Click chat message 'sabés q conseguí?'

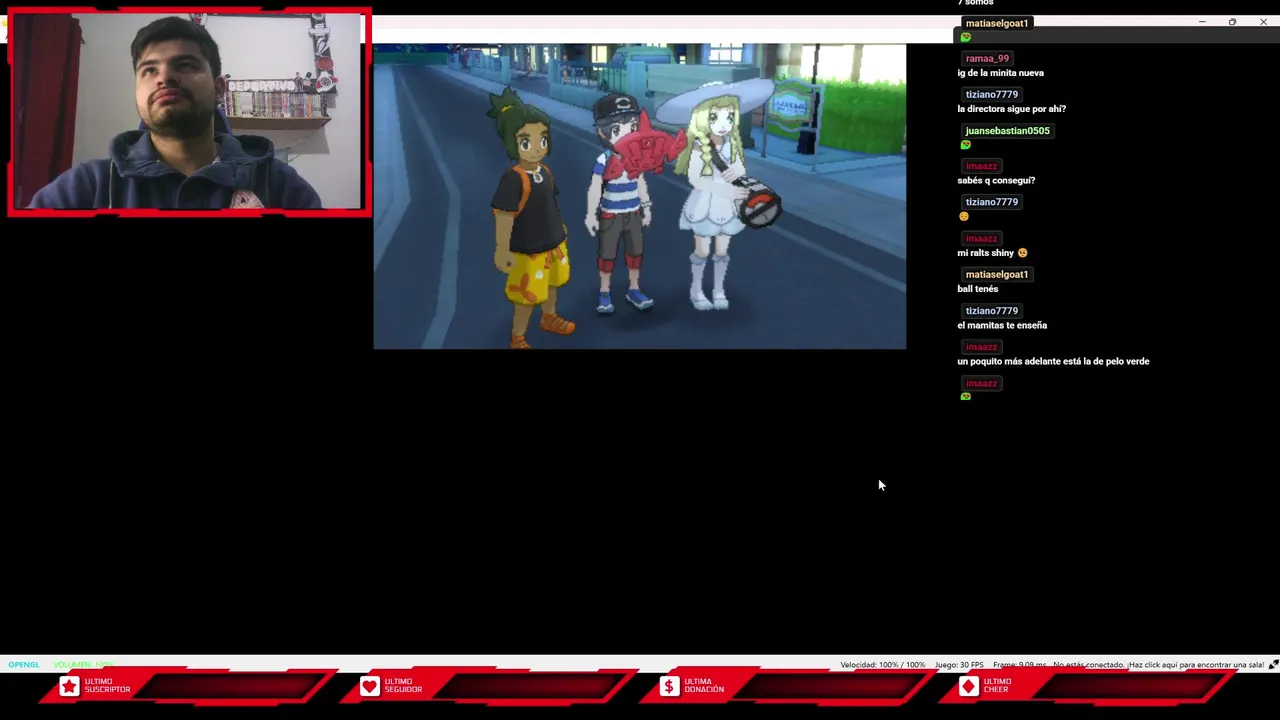(996, 181)
